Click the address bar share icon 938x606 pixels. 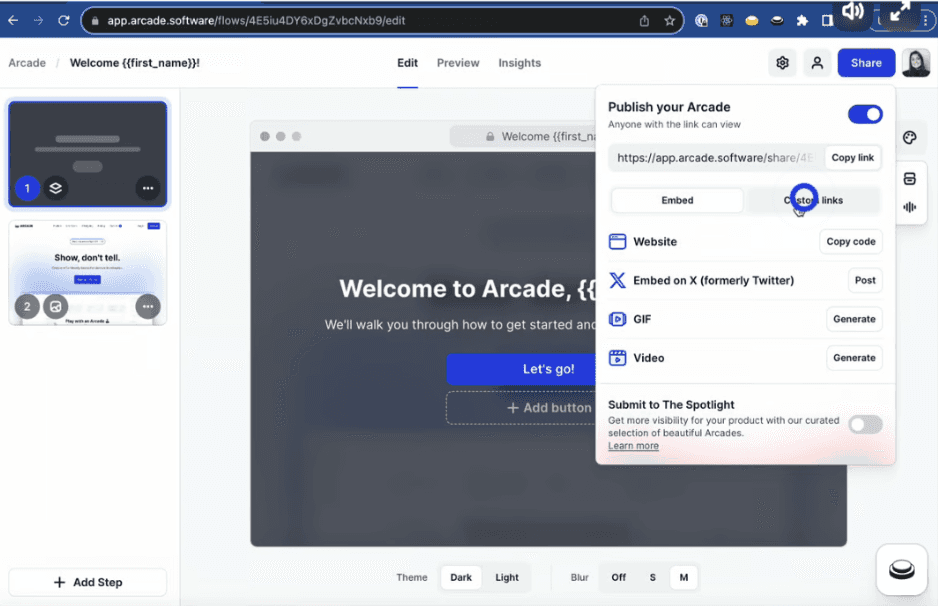644,21
